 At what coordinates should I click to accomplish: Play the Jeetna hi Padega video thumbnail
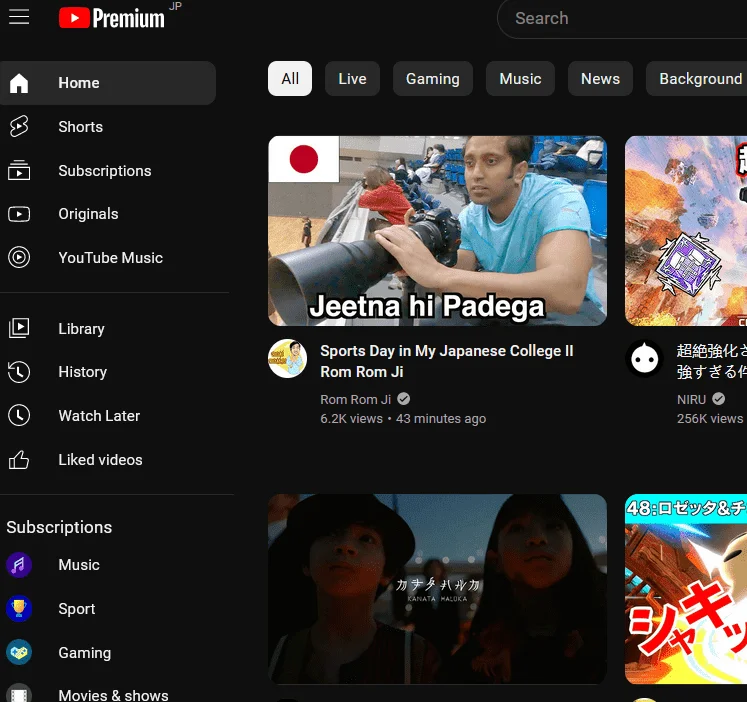tap(437, 231)
